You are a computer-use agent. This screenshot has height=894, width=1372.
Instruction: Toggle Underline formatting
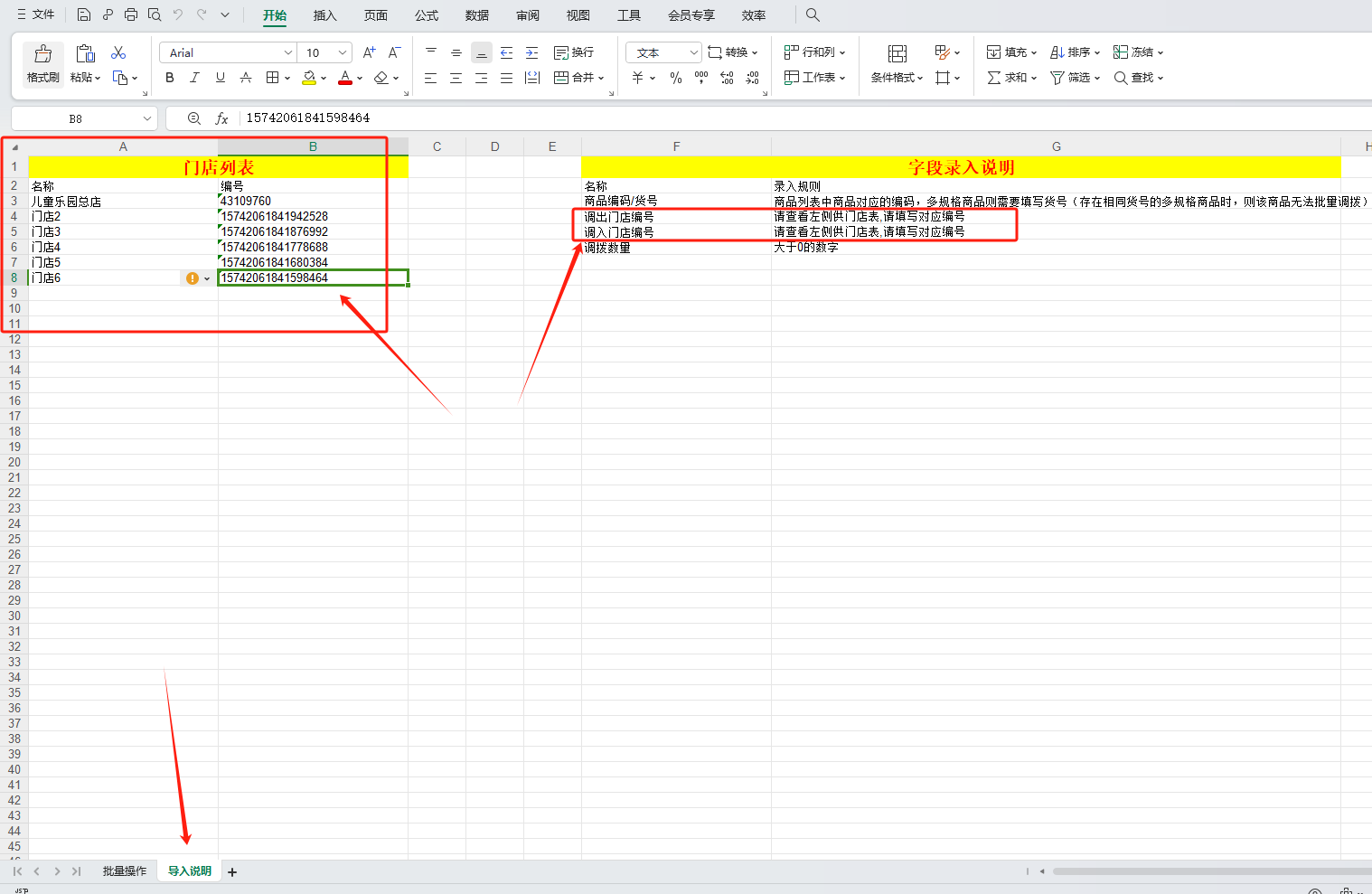point(220,78)
